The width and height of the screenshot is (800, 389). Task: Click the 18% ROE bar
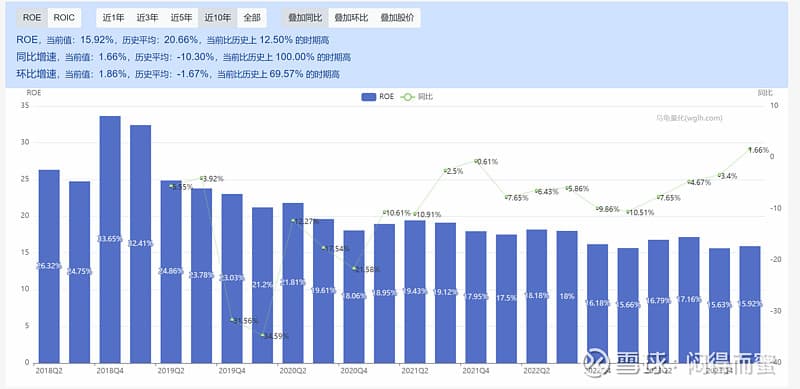click(567, 297)
